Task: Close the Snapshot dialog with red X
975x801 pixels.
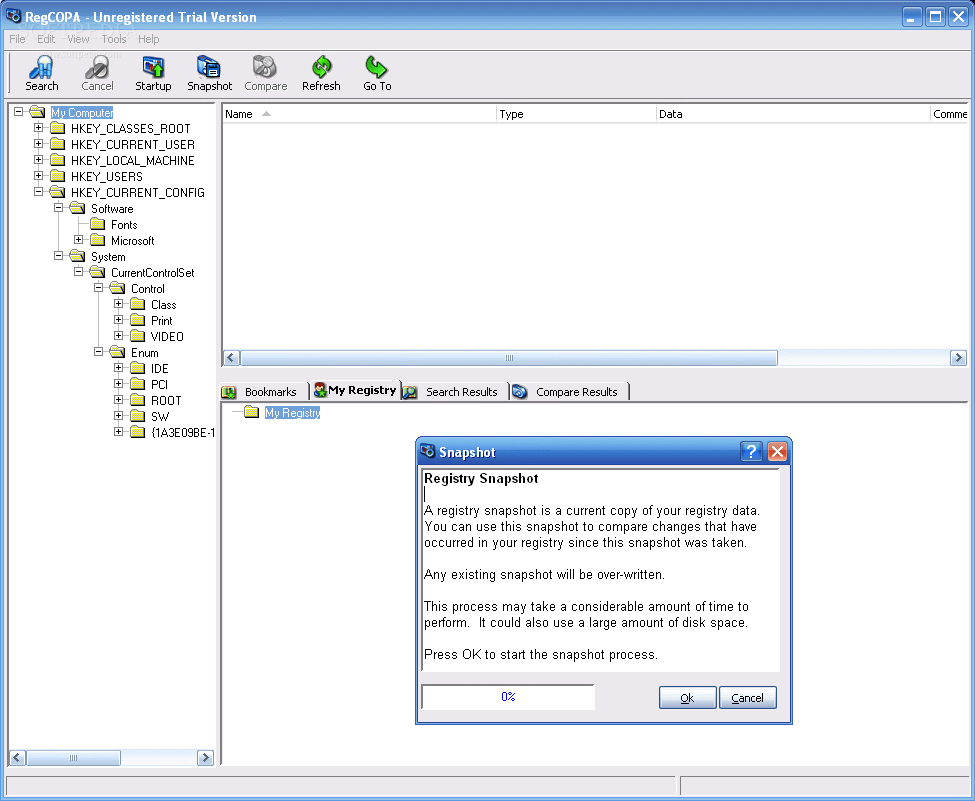Action: pyautogui.click(x=777, y=451)
